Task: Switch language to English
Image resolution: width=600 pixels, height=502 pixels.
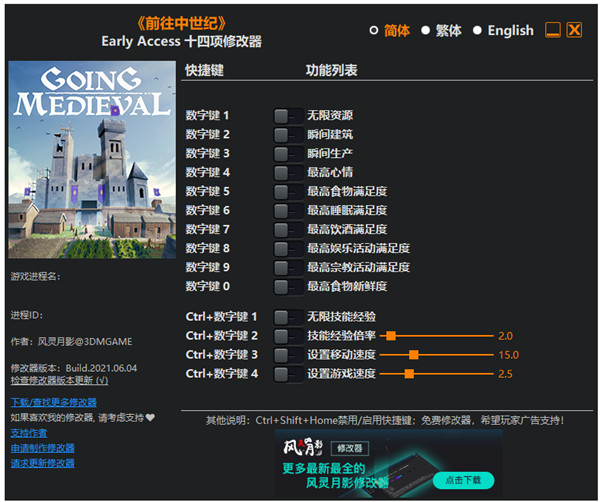Action: pos(477,31)
